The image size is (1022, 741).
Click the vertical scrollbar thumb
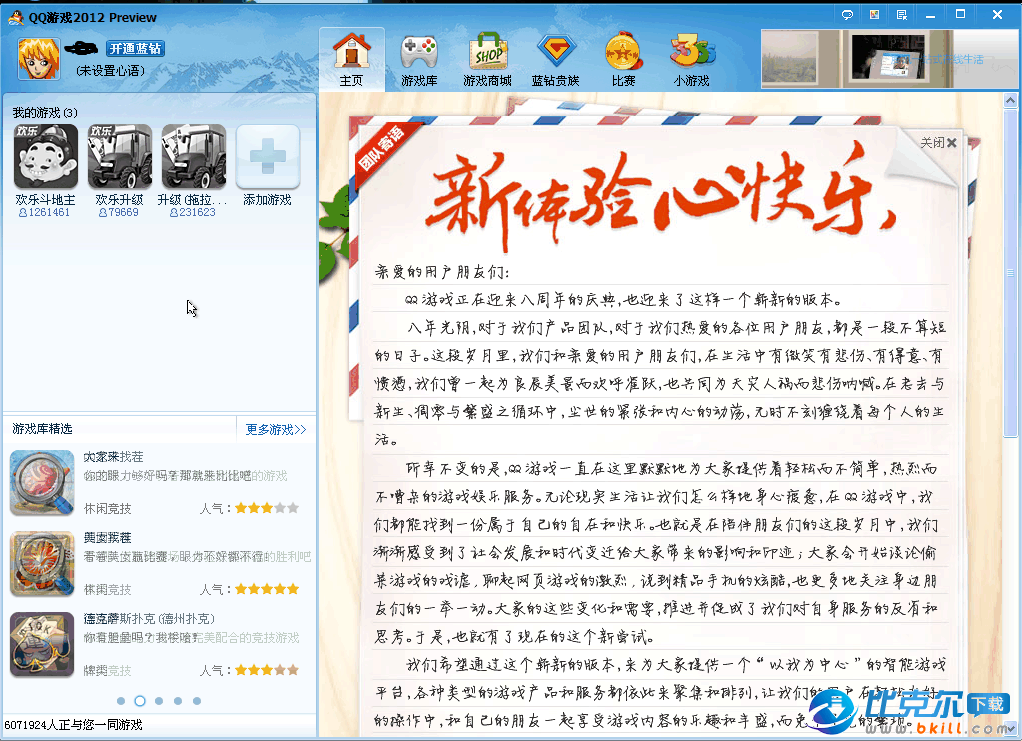(1010, 274)
